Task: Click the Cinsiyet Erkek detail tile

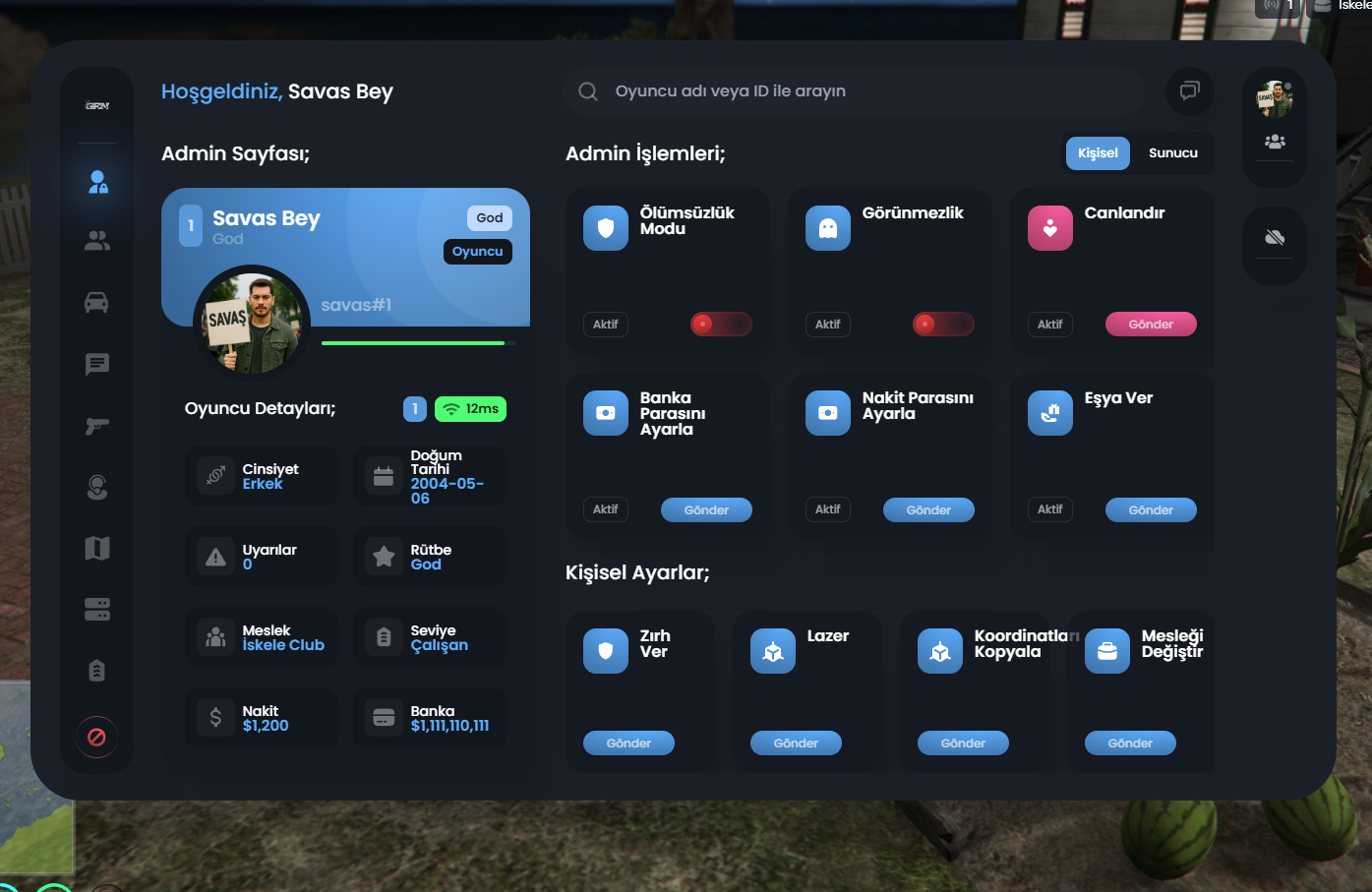Action: (x=262, y=477)
